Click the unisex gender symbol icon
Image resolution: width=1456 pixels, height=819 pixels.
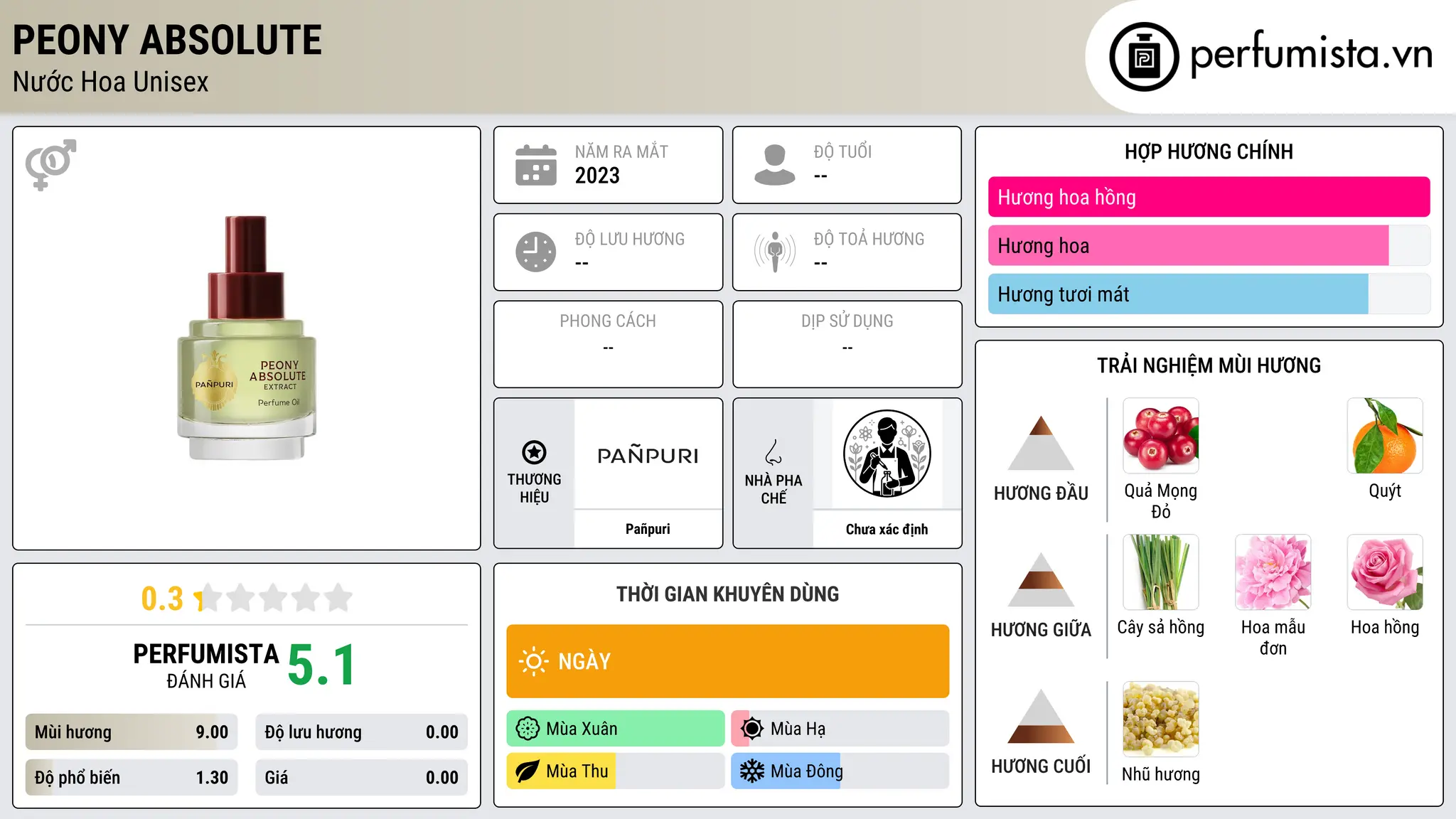pyautogui.click(x=50, y=164)
